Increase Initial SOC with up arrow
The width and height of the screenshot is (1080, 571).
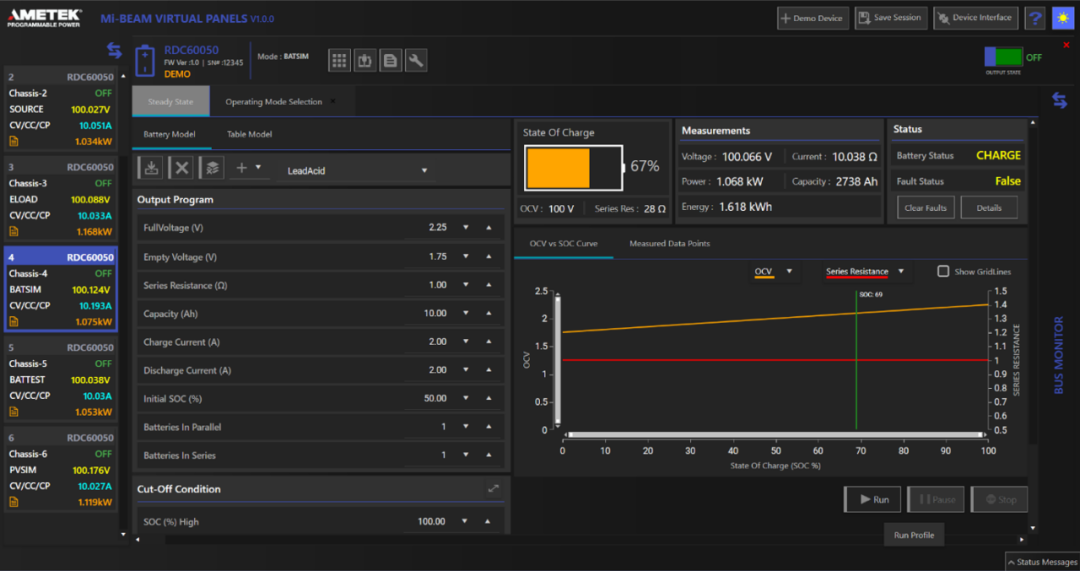(x=489, y=398)
